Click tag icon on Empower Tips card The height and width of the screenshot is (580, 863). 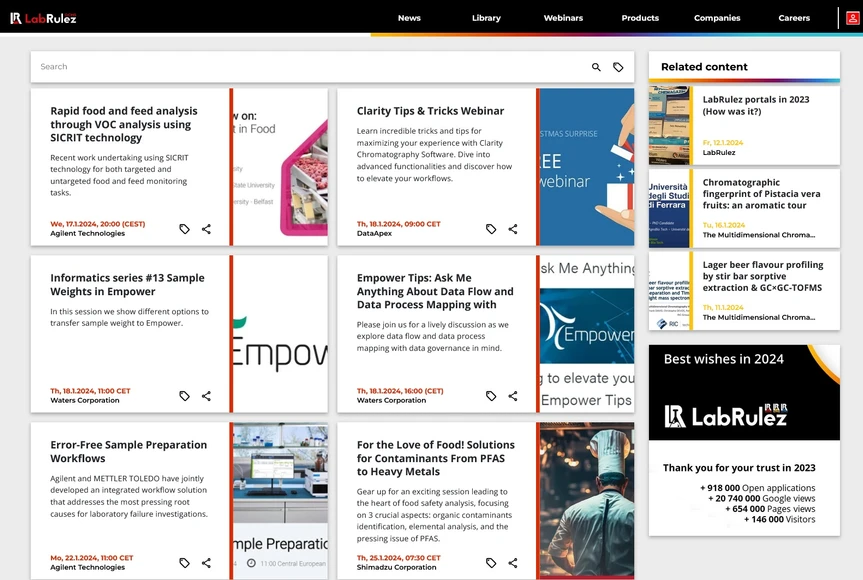491,396
